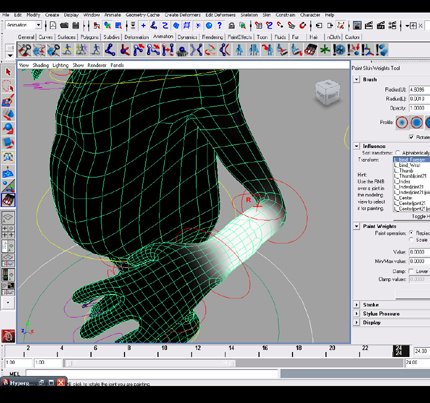Pick the Move tool in toolbox
Screen dimensions: 430x403
(8, 114)
